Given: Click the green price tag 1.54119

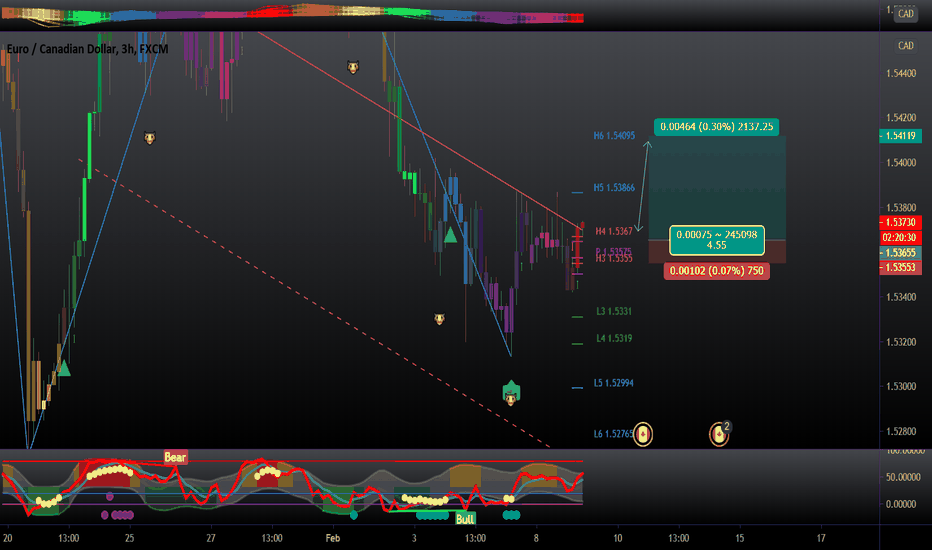Looking at the screenshot, I should pyautogui.click(x=900, y=136).
